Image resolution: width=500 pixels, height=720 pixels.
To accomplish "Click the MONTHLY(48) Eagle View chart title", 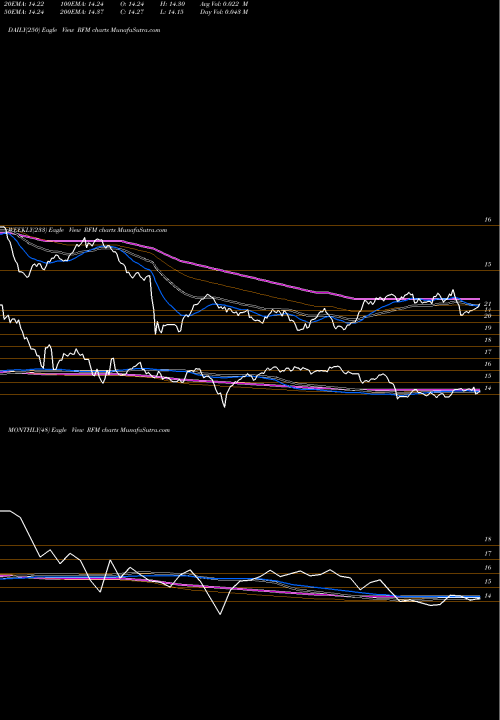I will tap(89, 430).
